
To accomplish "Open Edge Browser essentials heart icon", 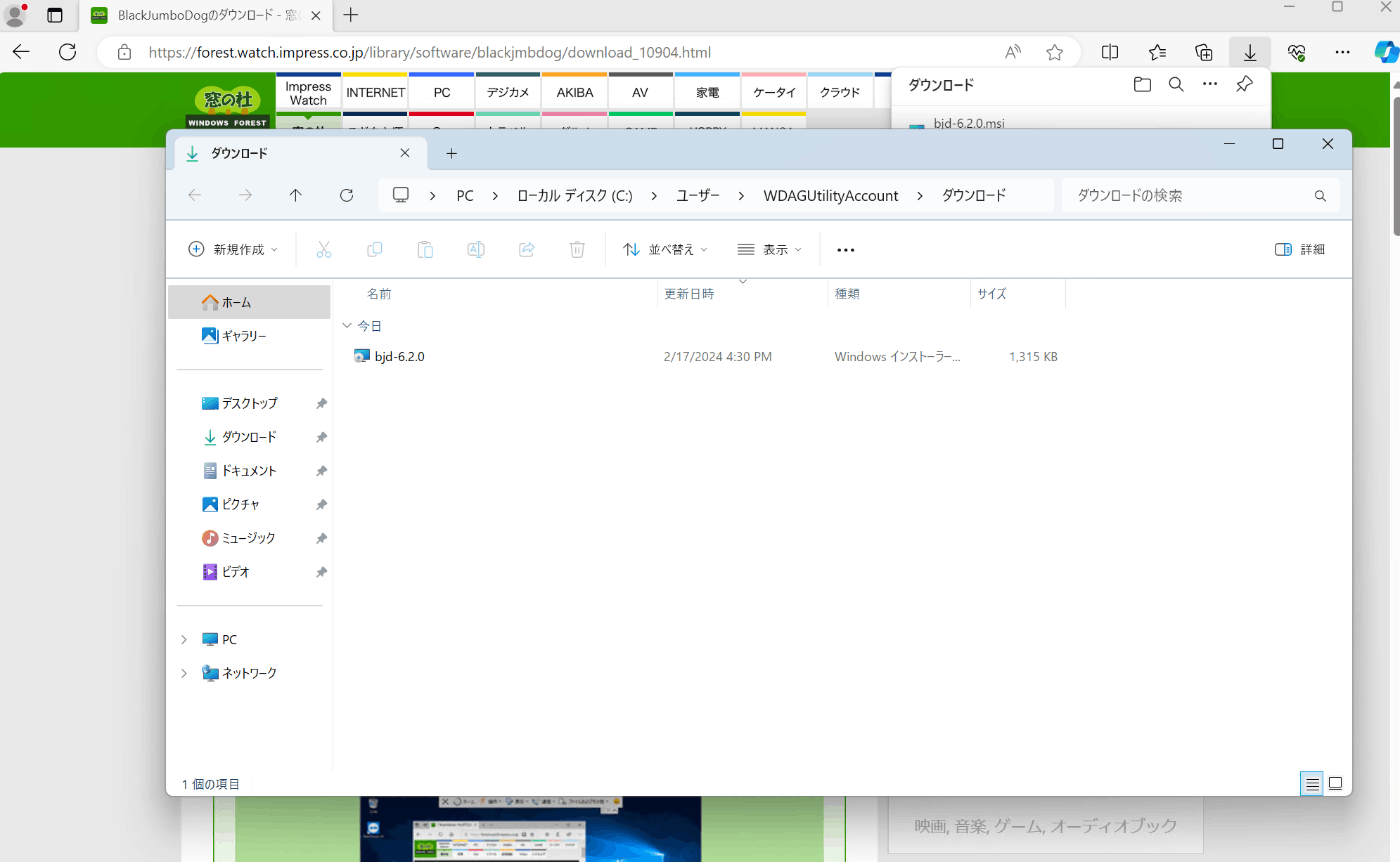I will (x=1297, y=52).
